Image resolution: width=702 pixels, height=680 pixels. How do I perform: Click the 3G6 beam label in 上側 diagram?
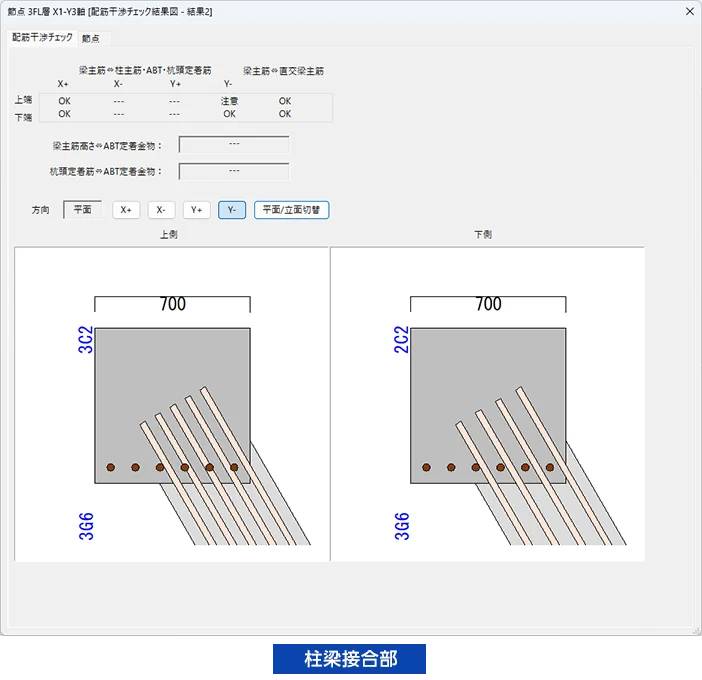click(x=86, y=526)
